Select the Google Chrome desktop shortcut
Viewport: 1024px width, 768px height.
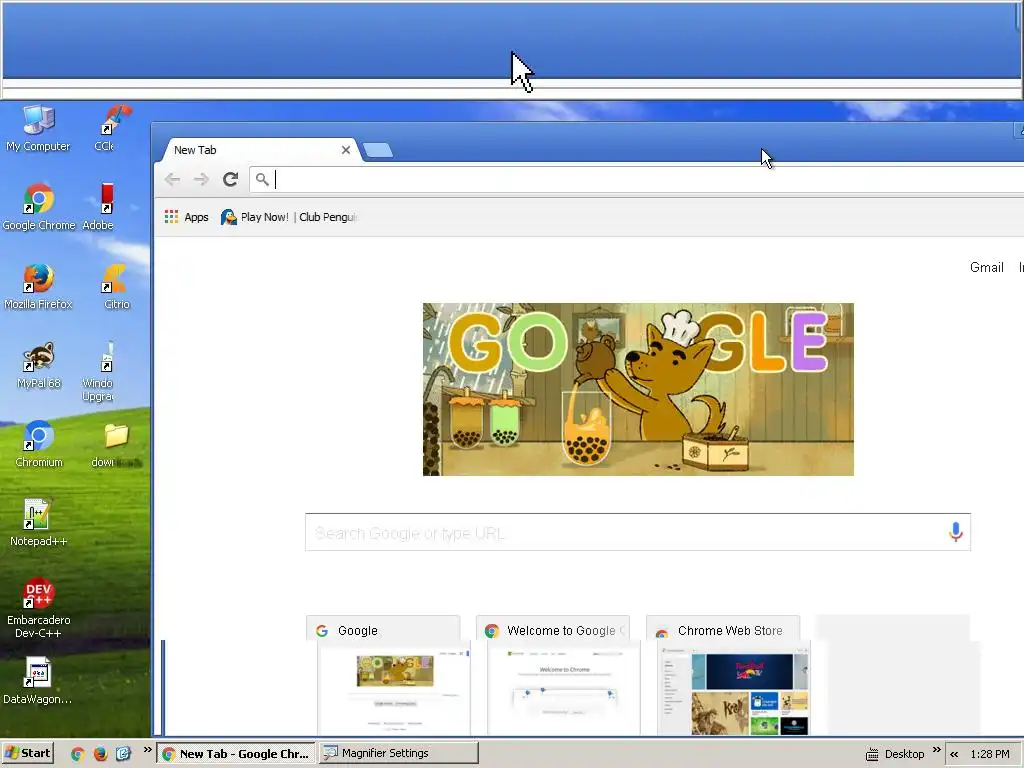tap(39, 207)
